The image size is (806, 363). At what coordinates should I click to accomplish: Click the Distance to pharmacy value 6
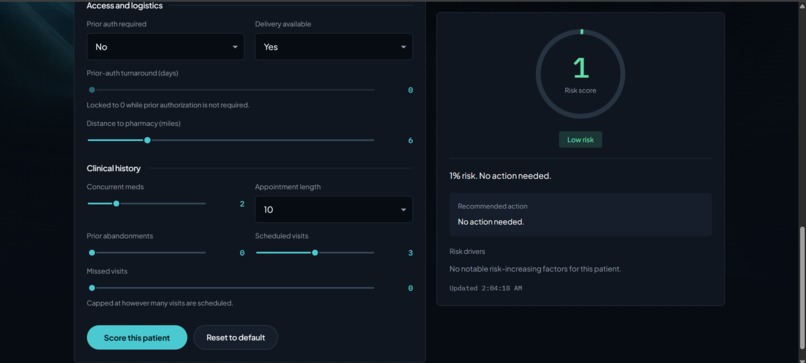[410, 140]
